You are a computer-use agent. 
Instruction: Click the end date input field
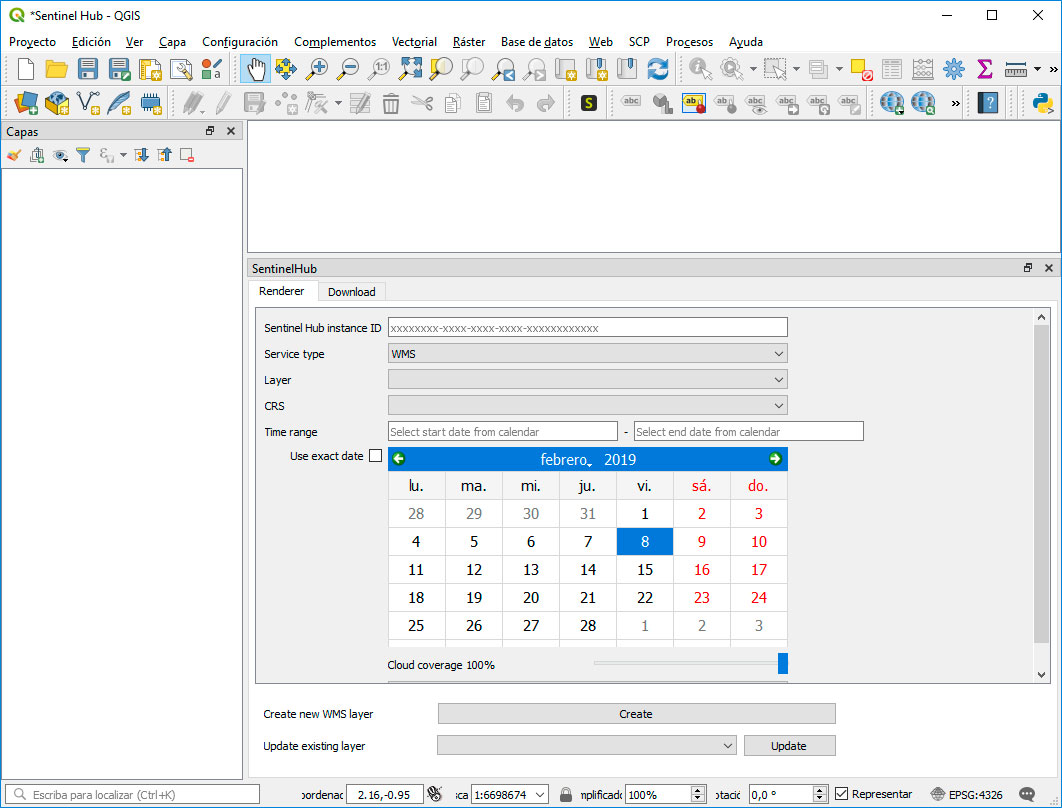coord(748,431)
